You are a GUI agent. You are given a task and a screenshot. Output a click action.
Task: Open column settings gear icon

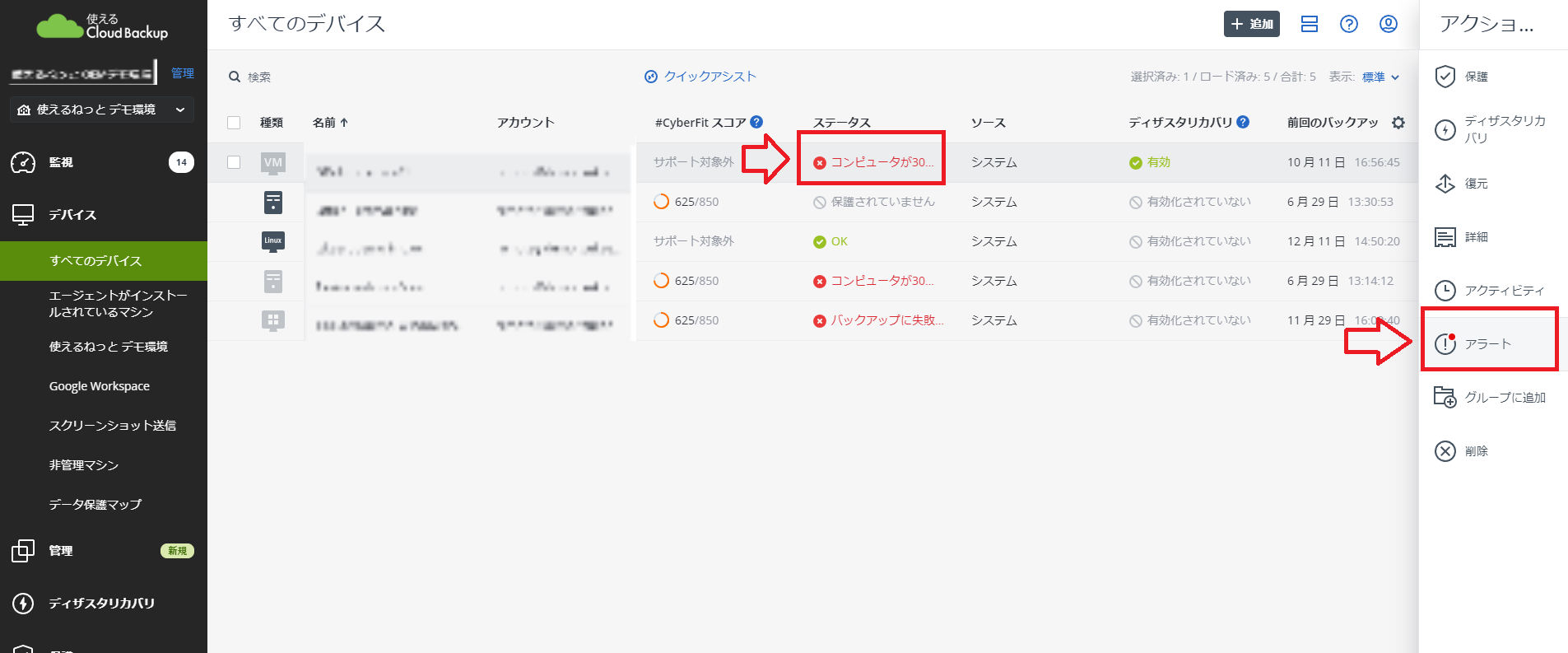(x=1398, y=123)
